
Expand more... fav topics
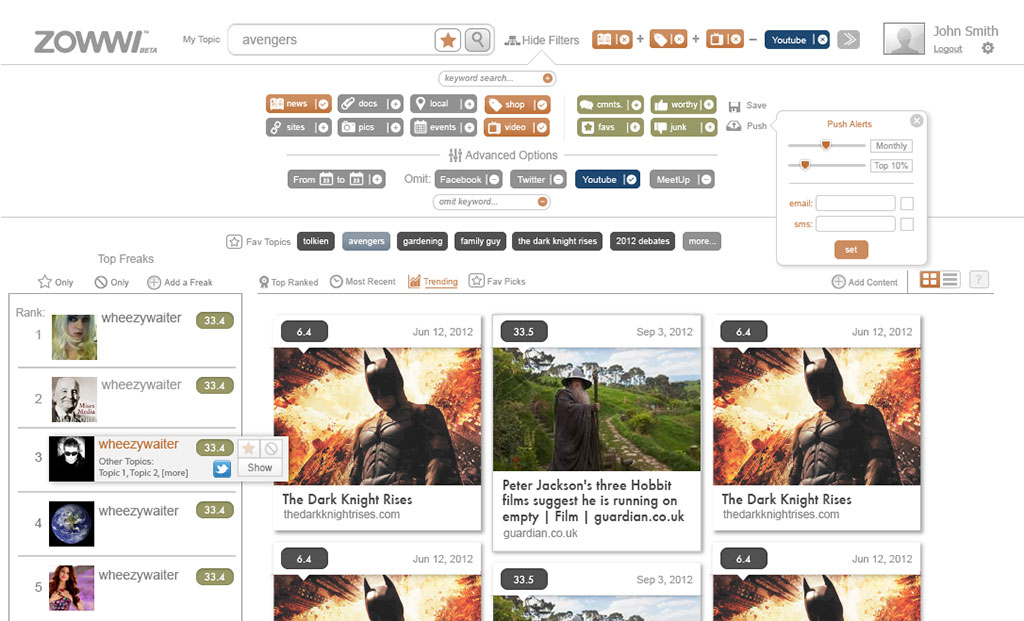point(701,242)
